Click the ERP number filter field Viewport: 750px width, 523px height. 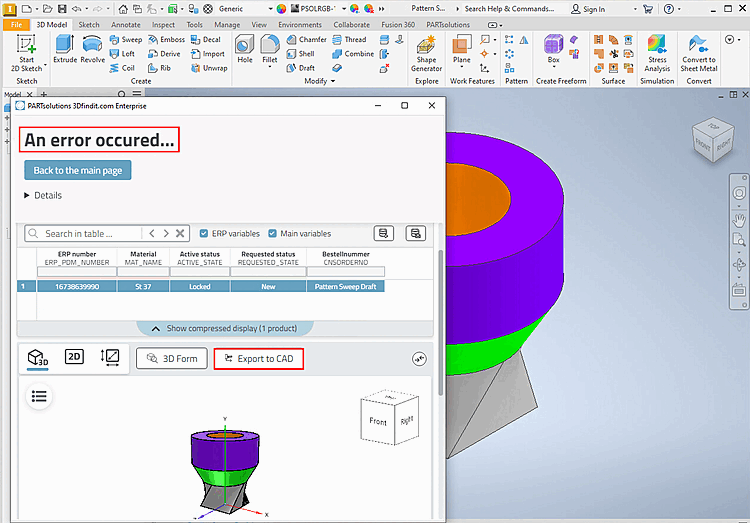(x=77, y=272)
